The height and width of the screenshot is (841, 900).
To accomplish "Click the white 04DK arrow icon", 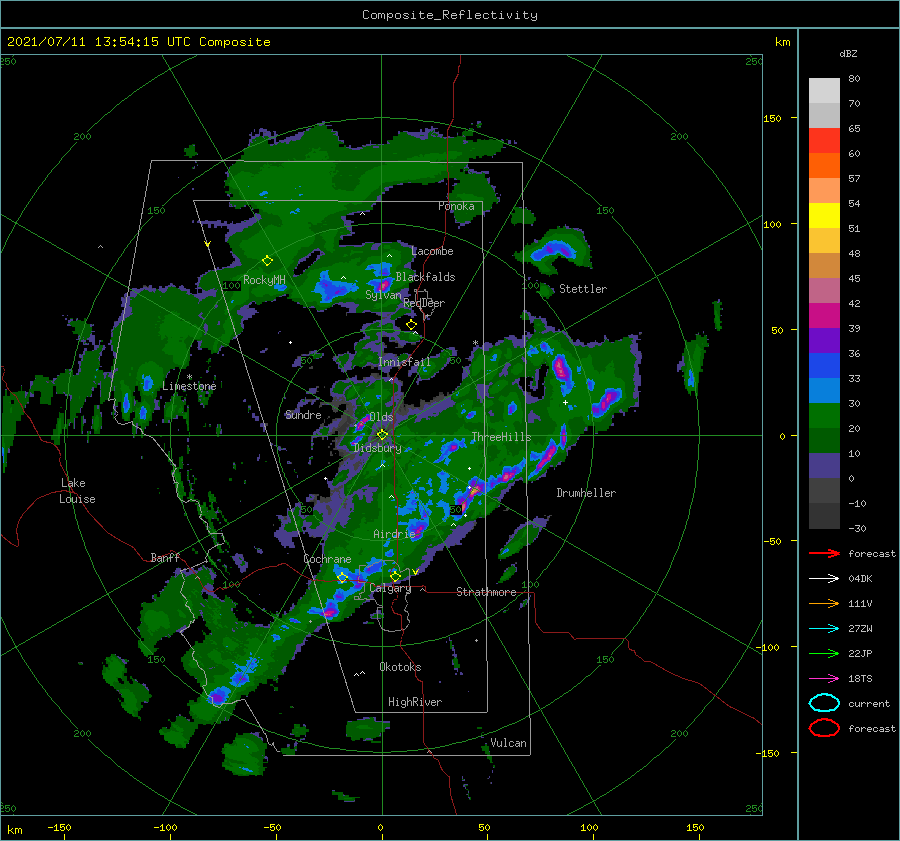I will coord(824,578).
